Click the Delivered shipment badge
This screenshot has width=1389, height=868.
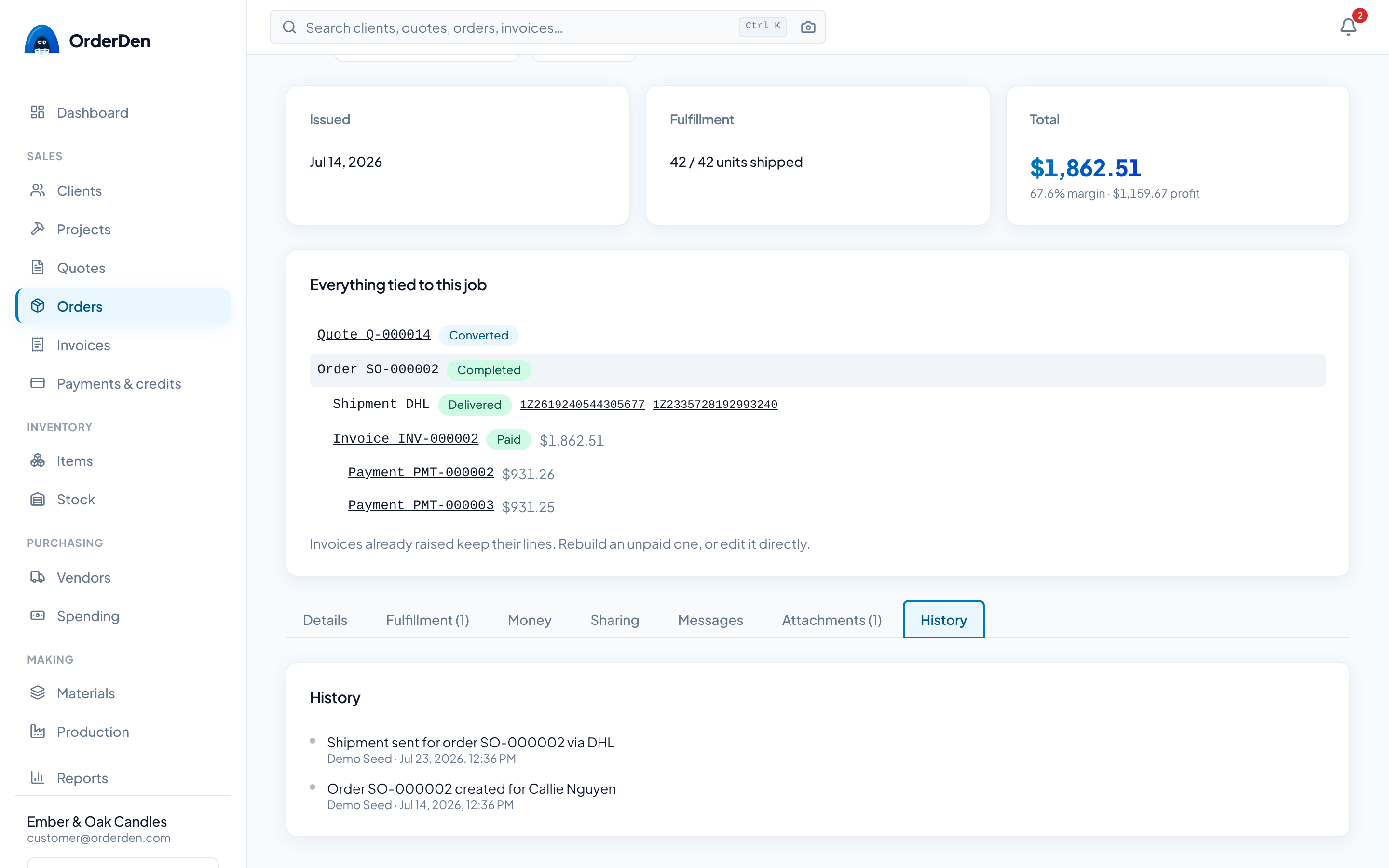click(x=475, y=405)
